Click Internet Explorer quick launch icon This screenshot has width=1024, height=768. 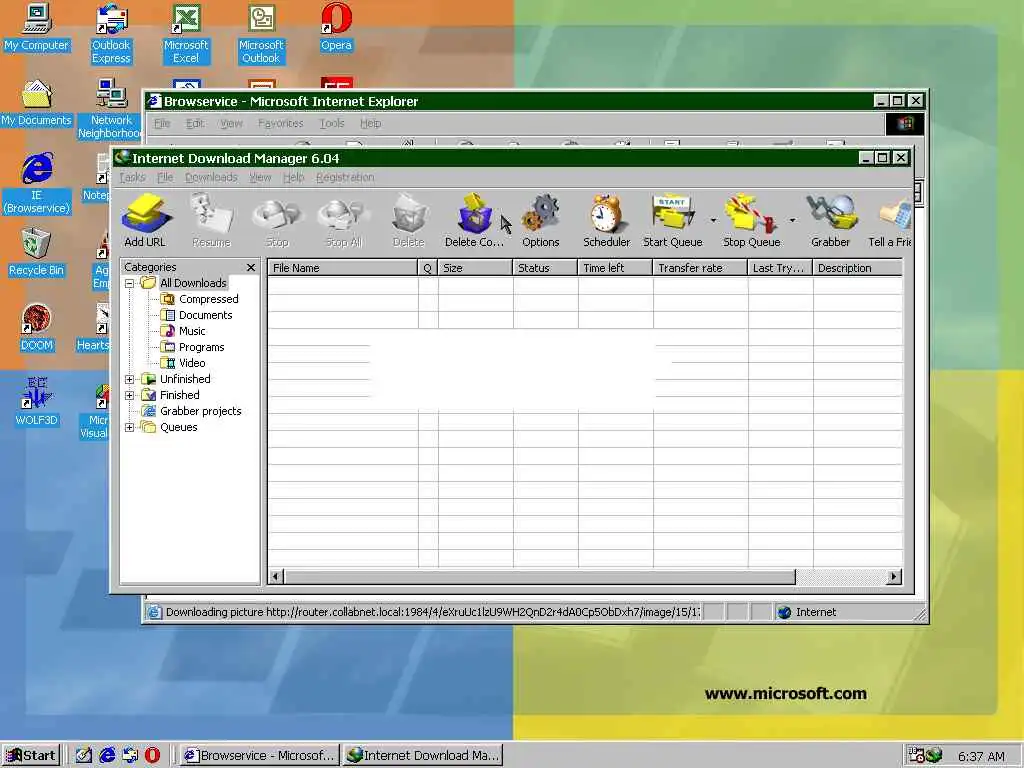(107, 756)
